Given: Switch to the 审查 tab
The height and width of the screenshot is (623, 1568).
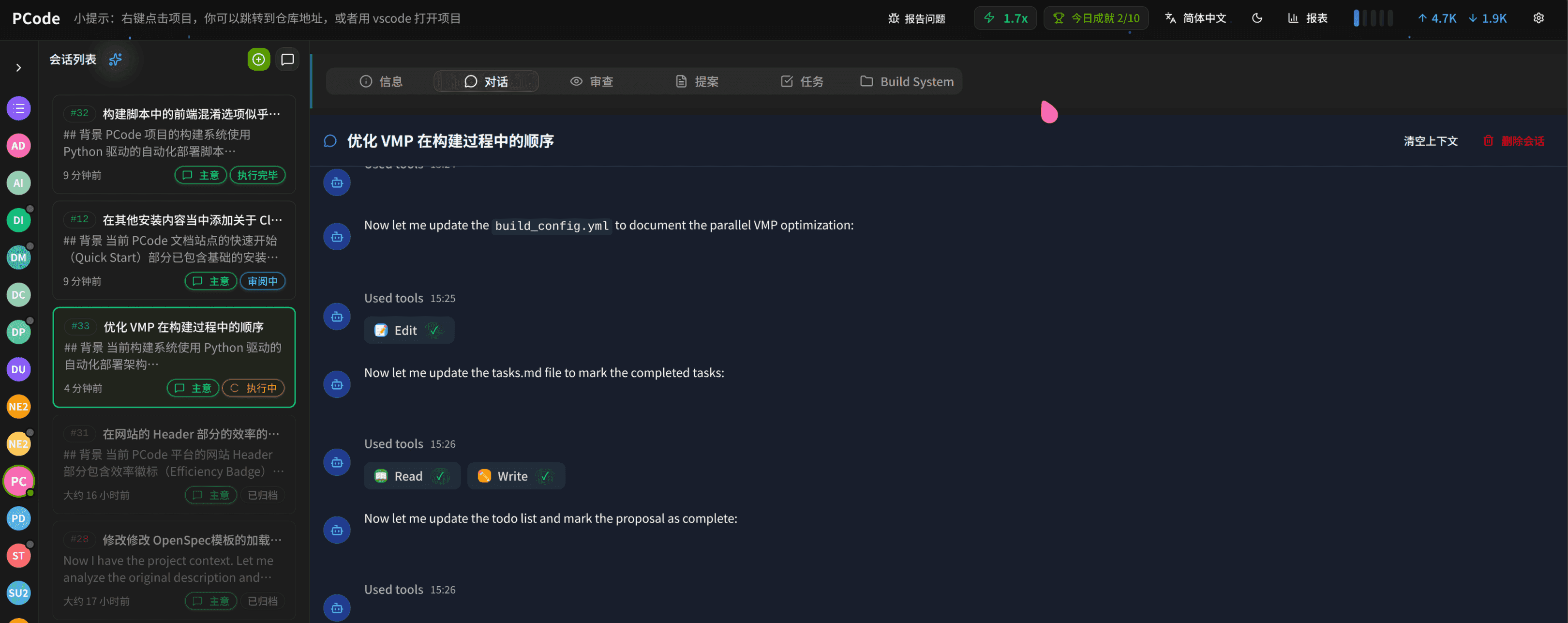Looking at the screenshot, I should point(591,81).
